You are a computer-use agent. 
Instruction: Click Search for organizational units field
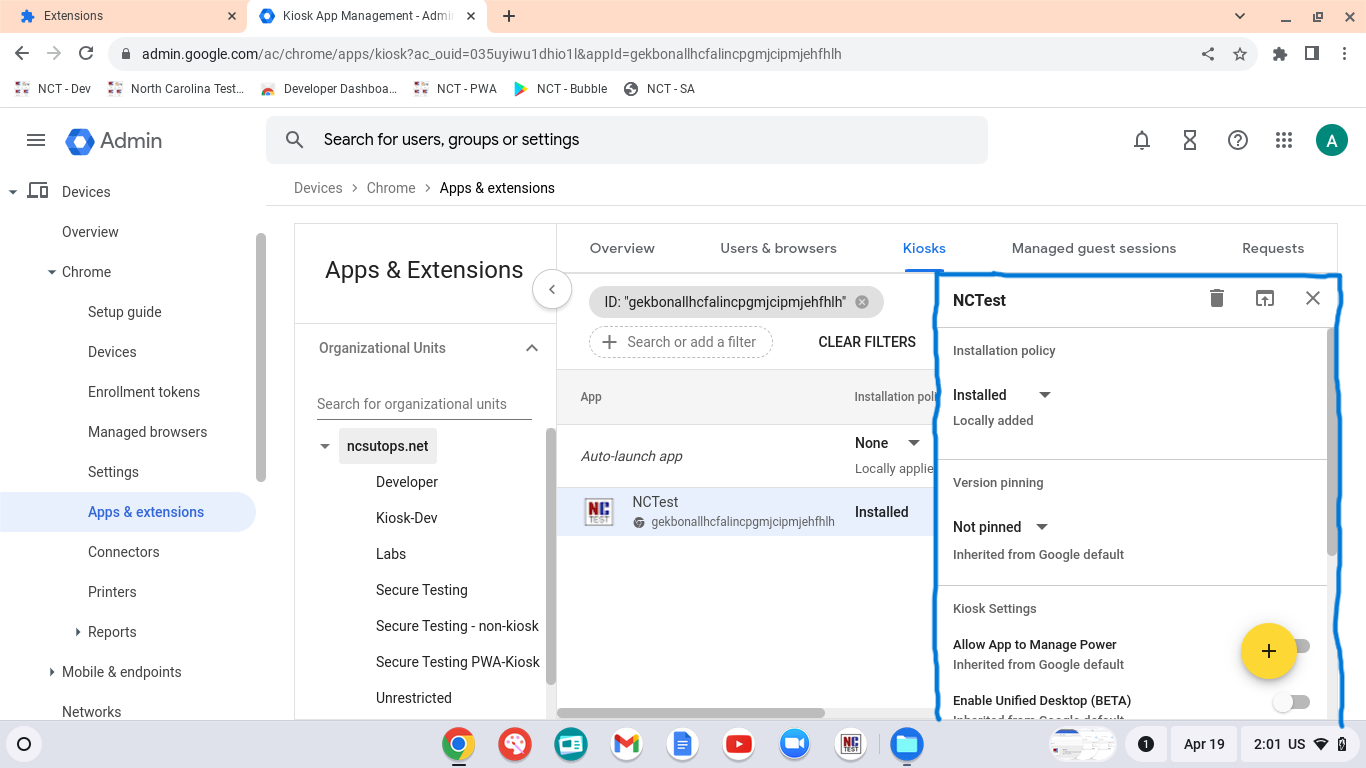point(424,404)
